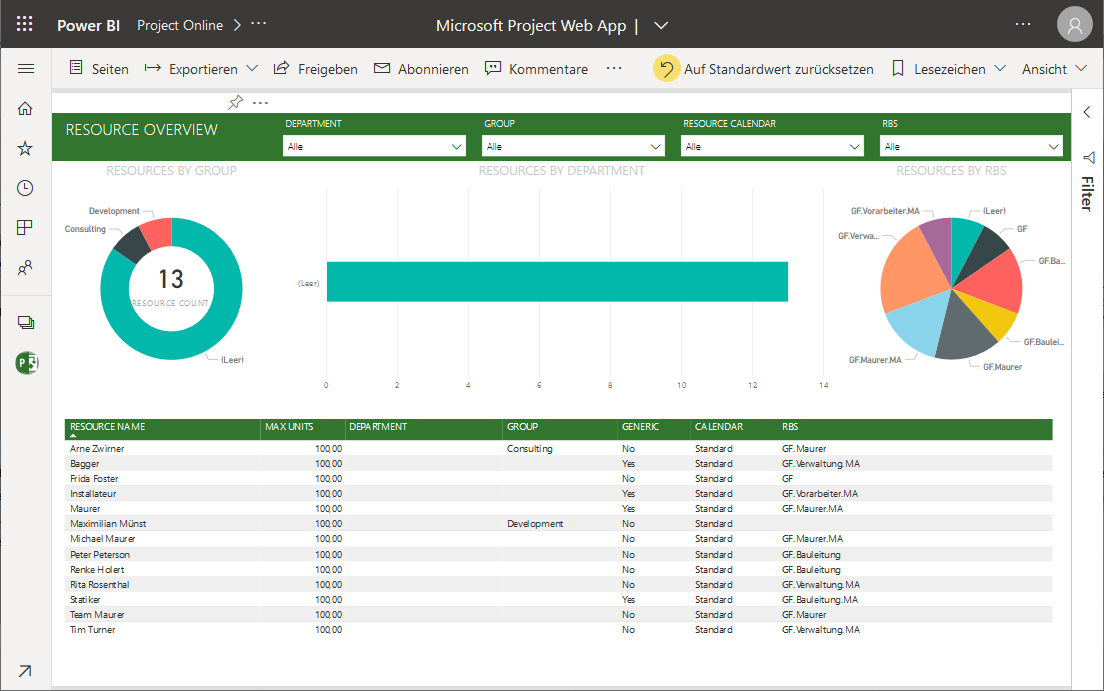The height and width of the screenshot is (691, 1104).
Task: Click Abonnieren to subscribe
Action: [x=421, y=68]
